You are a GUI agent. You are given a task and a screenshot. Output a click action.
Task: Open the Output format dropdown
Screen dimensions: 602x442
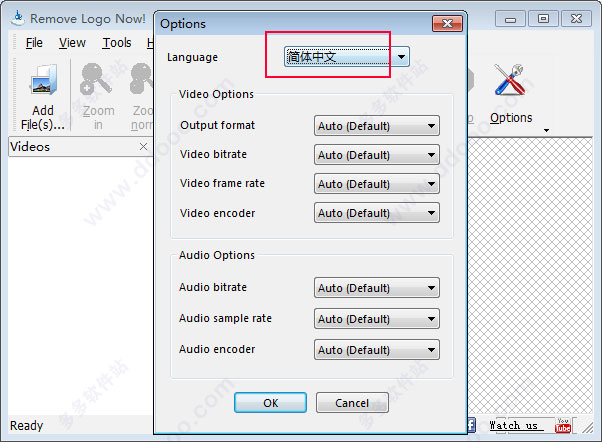click(x=377, y=126)
